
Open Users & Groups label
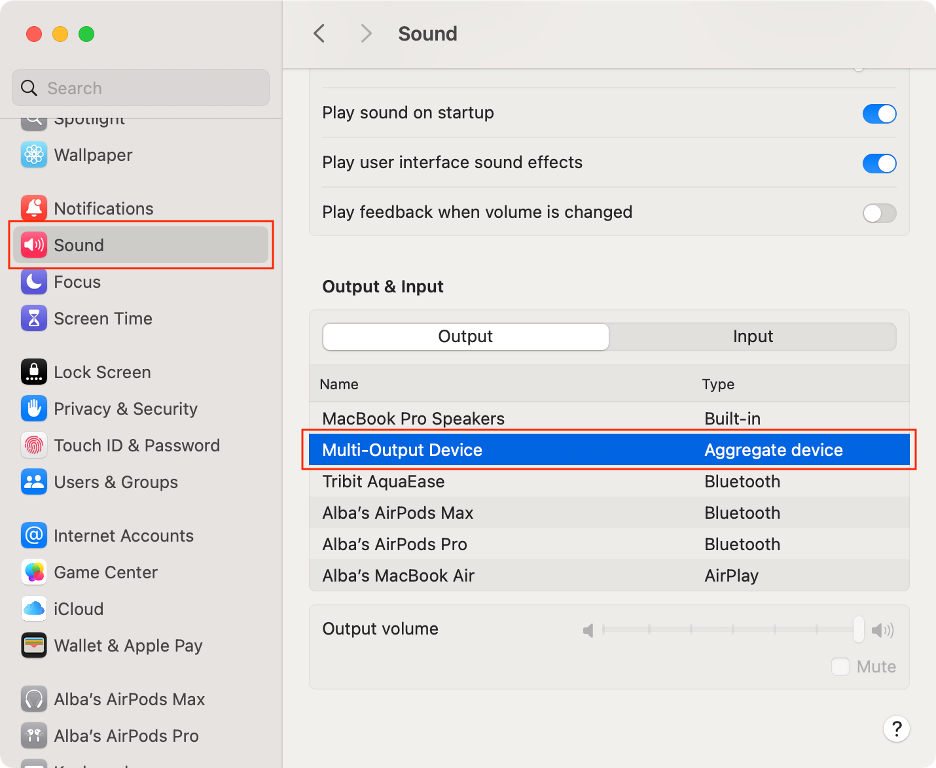(x=116, y=482)
